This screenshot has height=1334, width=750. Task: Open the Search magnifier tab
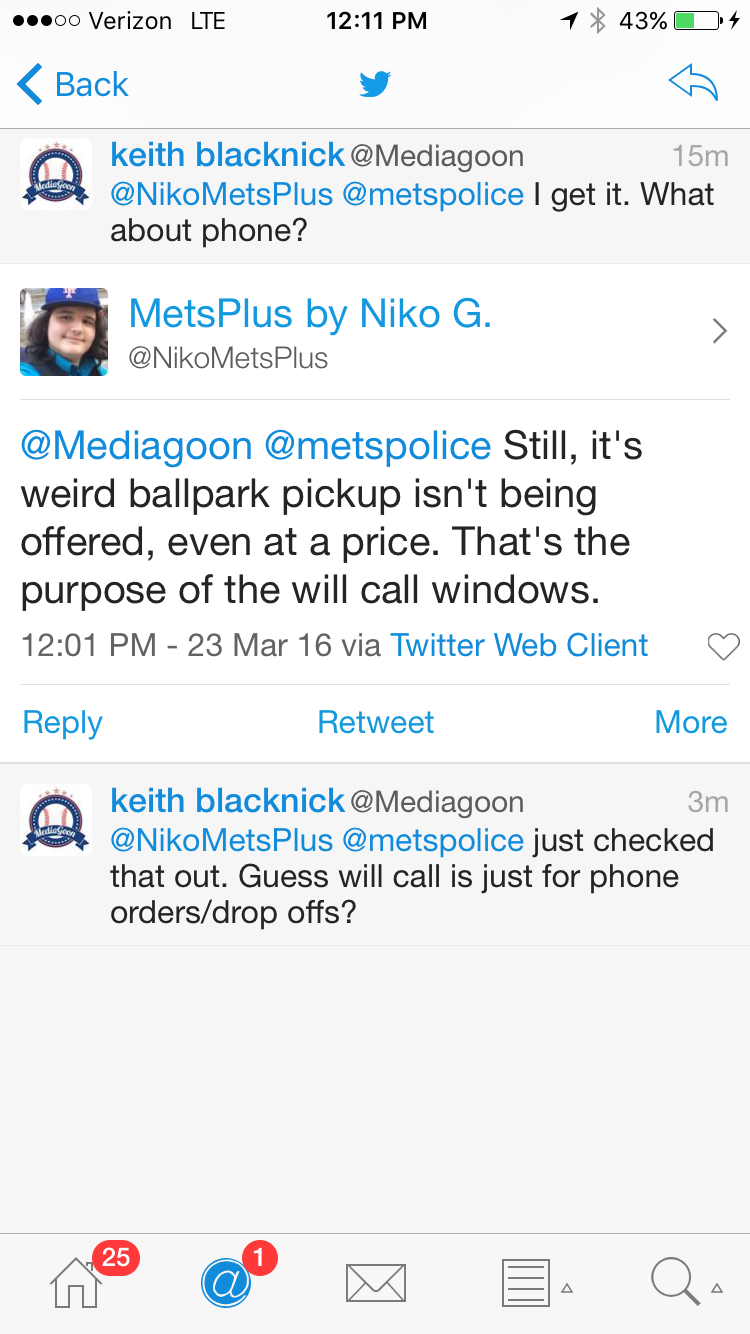pyautogui.click(x=675, y=1281)
